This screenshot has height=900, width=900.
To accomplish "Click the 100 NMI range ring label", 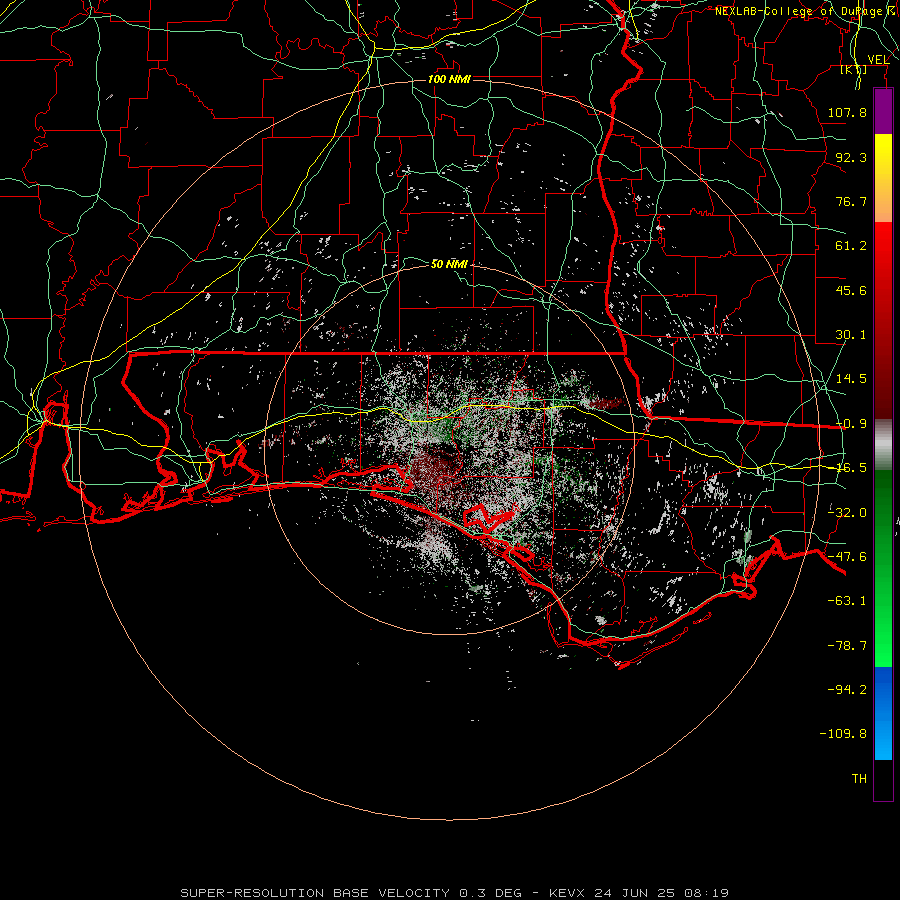I will click(449, 79).
